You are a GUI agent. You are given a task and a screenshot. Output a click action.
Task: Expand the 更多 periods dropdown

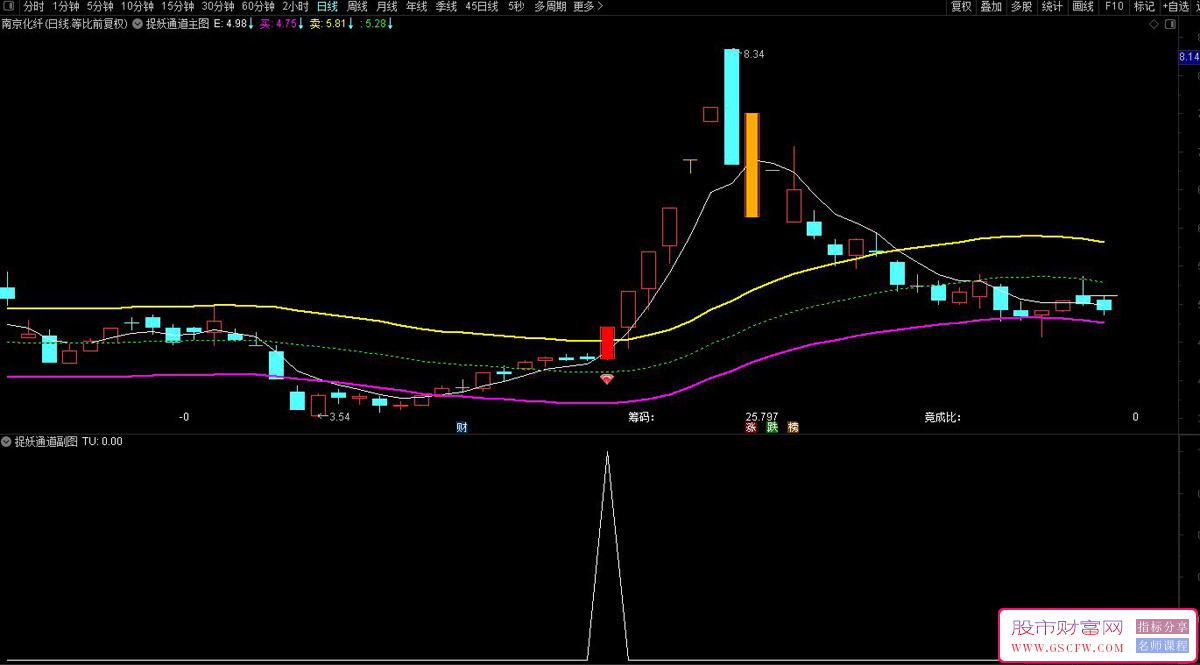coord(588,6)
